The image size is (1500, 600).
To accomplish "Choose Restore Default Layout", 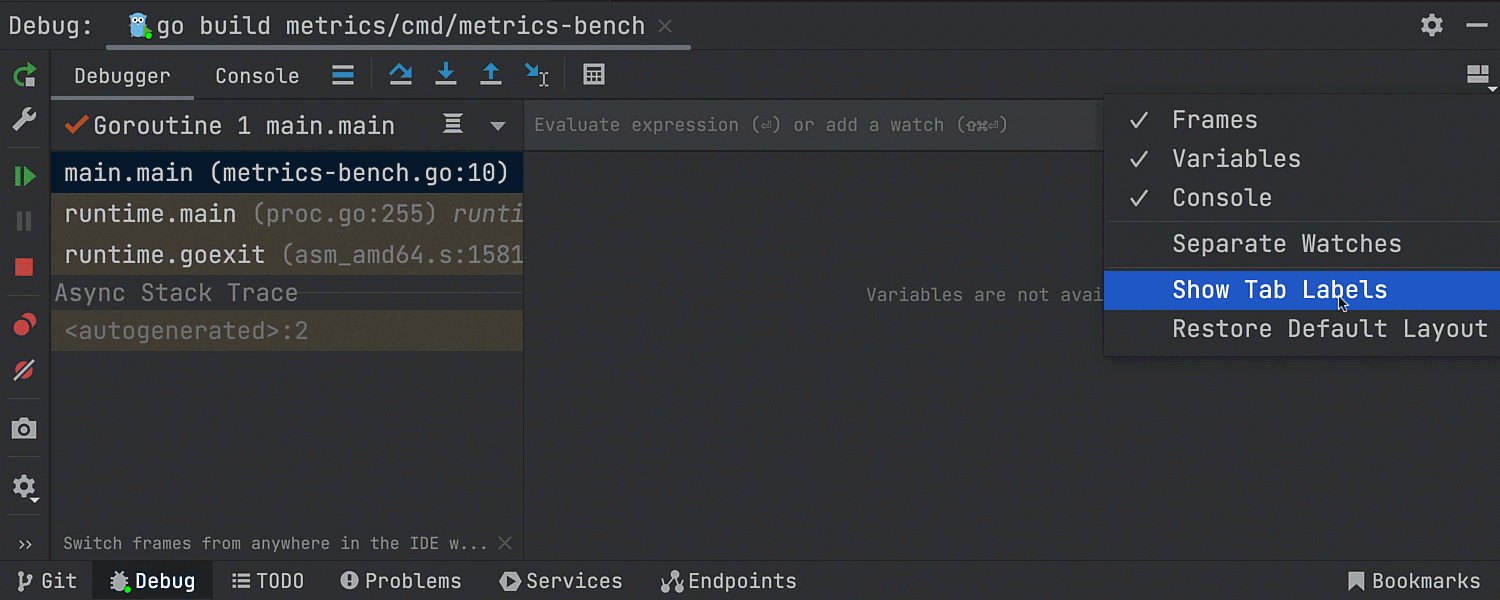I will pyautogui.click(x=1329, y=329).
